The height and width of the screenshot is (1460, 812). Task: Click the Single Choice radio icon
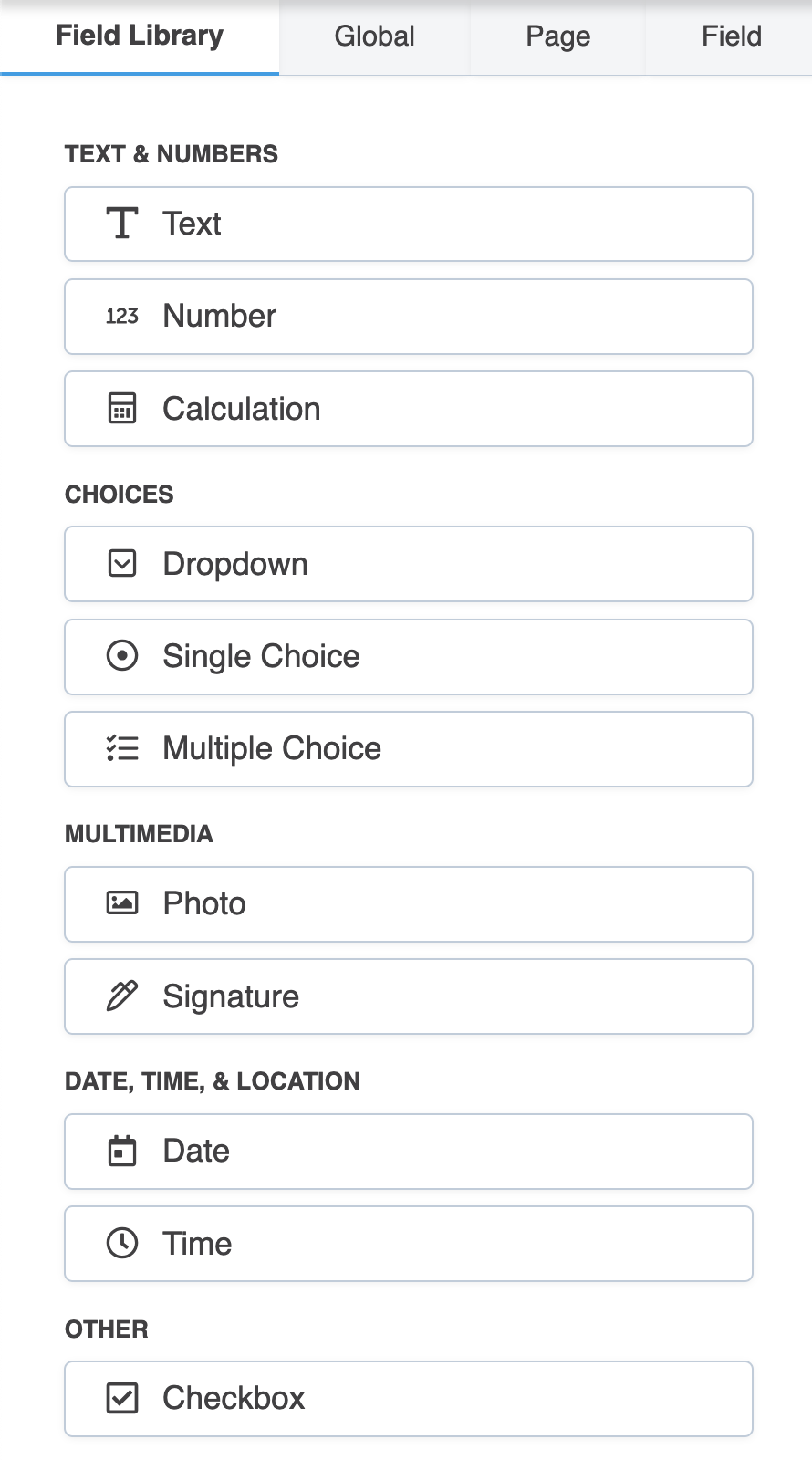[x=122, y=656]
